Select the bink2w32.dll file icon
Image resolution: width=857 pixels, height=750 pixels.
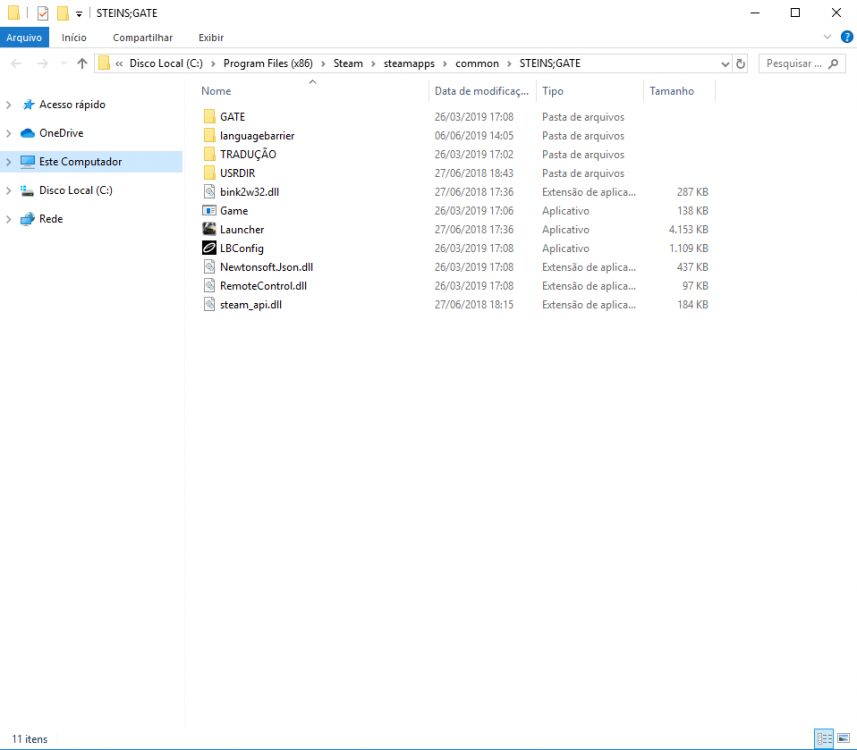click(209, 191)
